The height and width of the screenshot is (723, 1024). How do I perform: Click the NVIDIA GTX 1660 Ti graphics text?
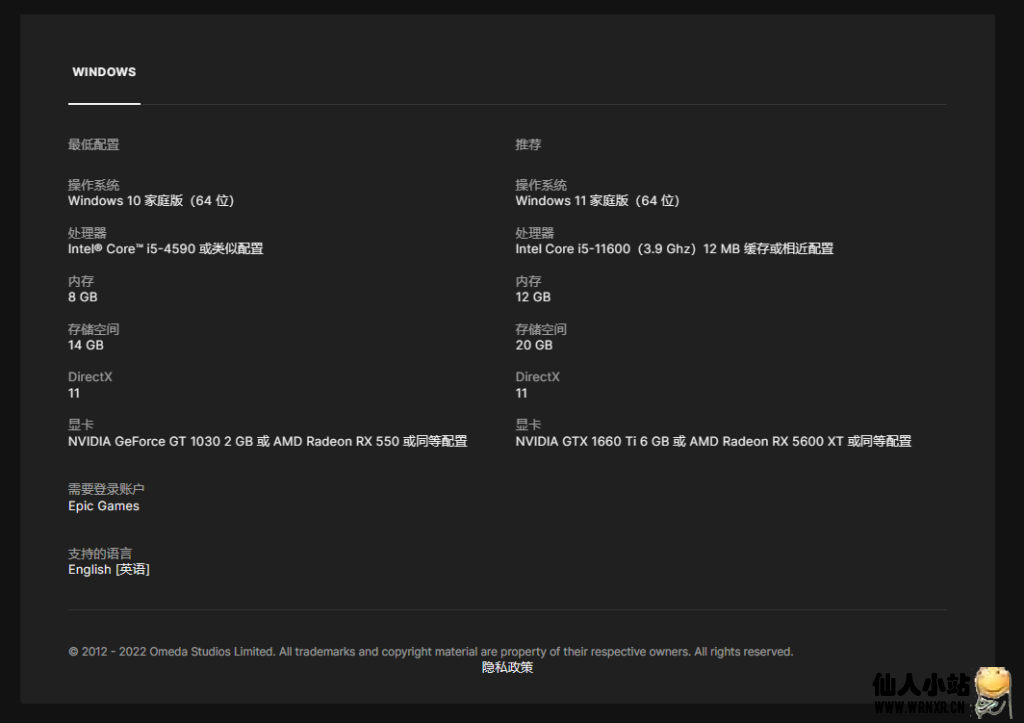coord(713,441)
